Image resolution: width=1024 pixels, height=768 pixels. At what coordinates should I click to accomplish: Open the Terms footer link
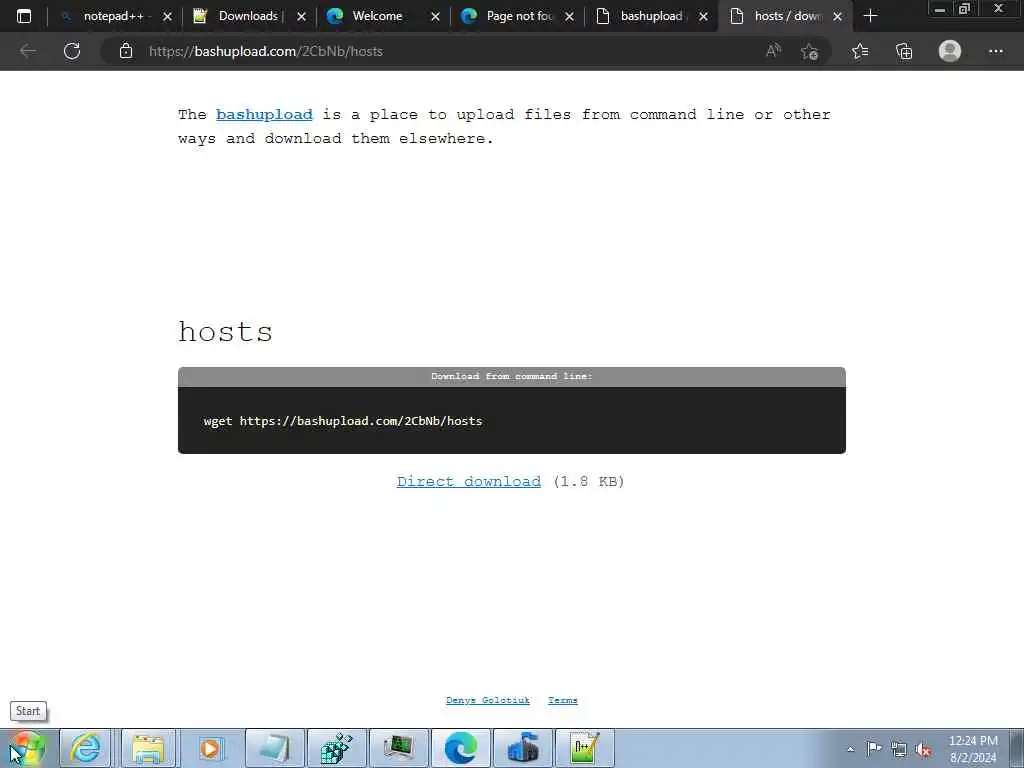click(563, 700)
